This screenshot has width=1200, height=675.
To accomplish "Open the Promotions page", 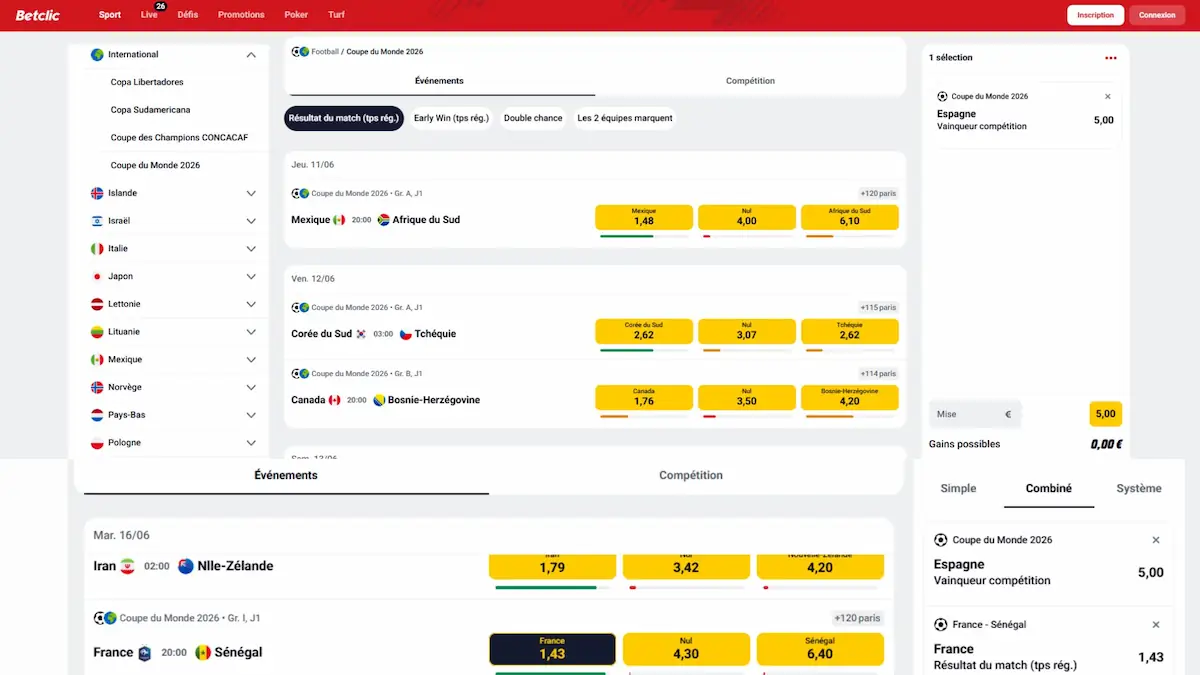I will pyautogui.click(x=241, y=15).
